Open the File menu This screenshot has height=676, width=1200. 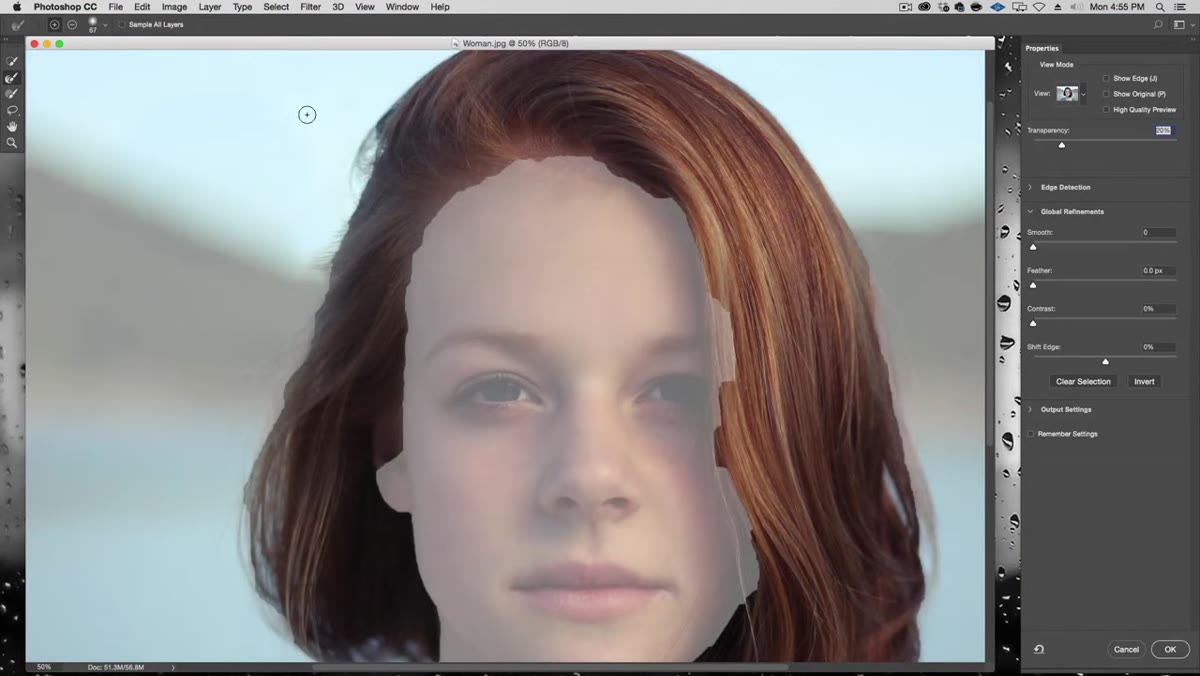(116, 7)
